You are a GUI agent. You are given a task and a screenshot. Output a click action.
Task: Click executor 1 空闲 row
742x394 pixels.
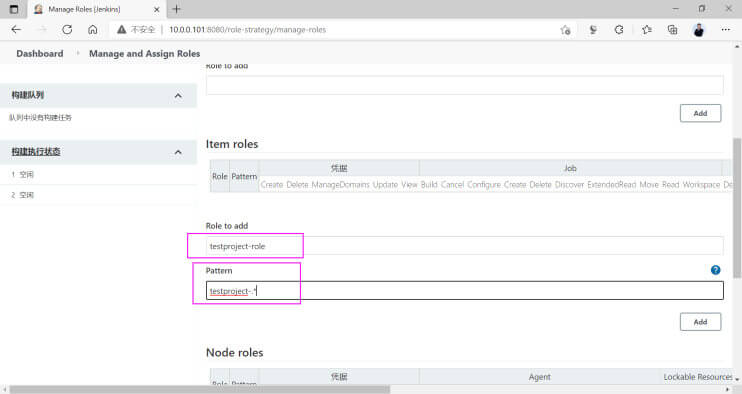98,175
